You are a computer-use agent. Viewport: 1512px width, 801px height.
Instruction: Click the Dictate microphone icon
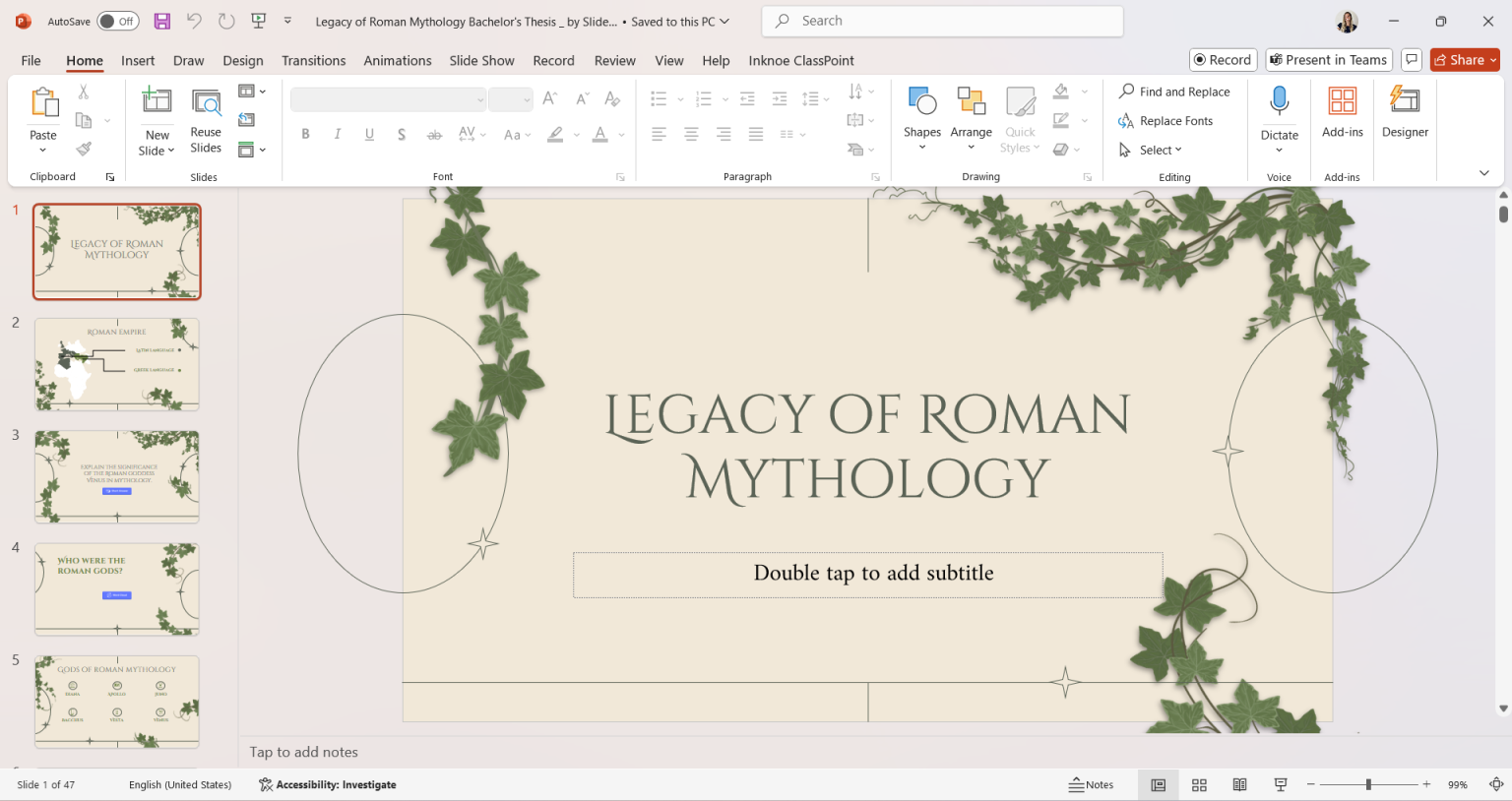point(1279,100)
